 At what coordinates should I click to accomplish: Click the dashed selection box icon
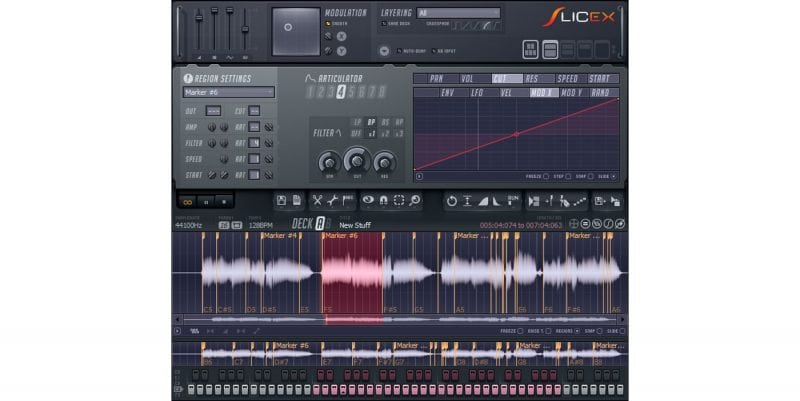(x=399, y=200)
